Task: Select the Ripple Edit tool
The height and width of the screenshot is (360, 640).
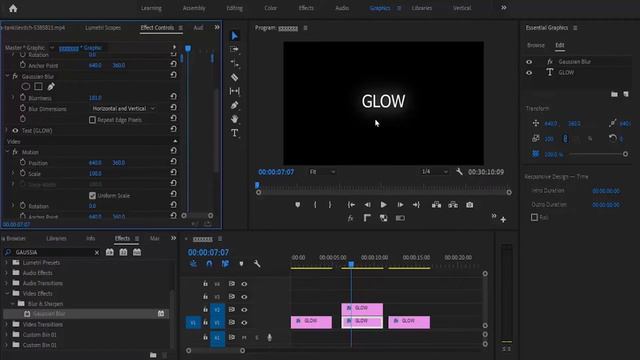Action: pyautogui.click(x=234, y=63)
